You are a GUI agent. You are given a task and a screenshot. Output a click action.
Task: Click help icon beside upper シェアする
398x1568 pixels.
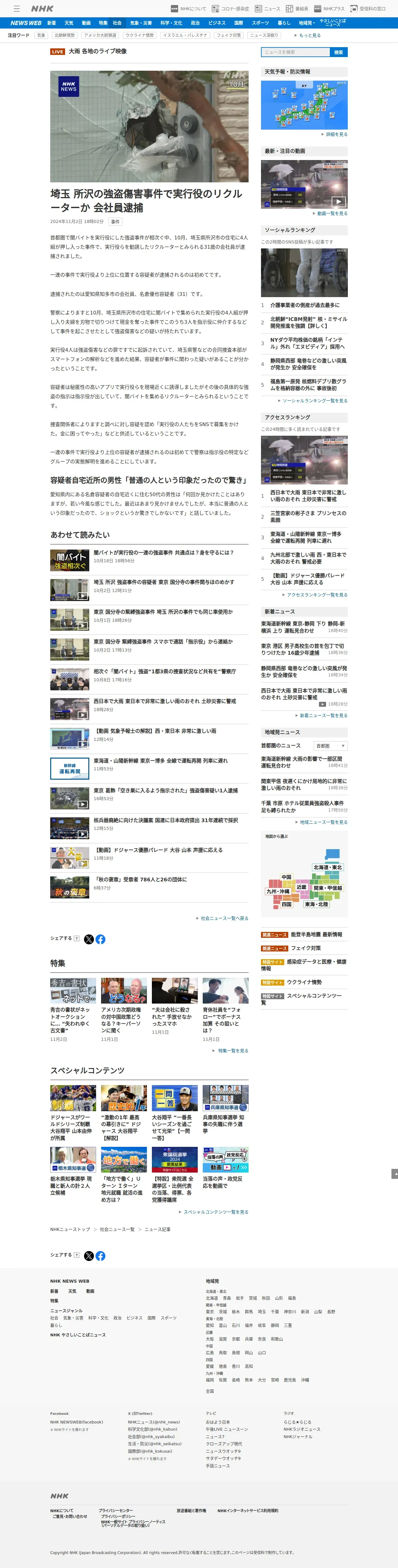[x=76, y=938]
